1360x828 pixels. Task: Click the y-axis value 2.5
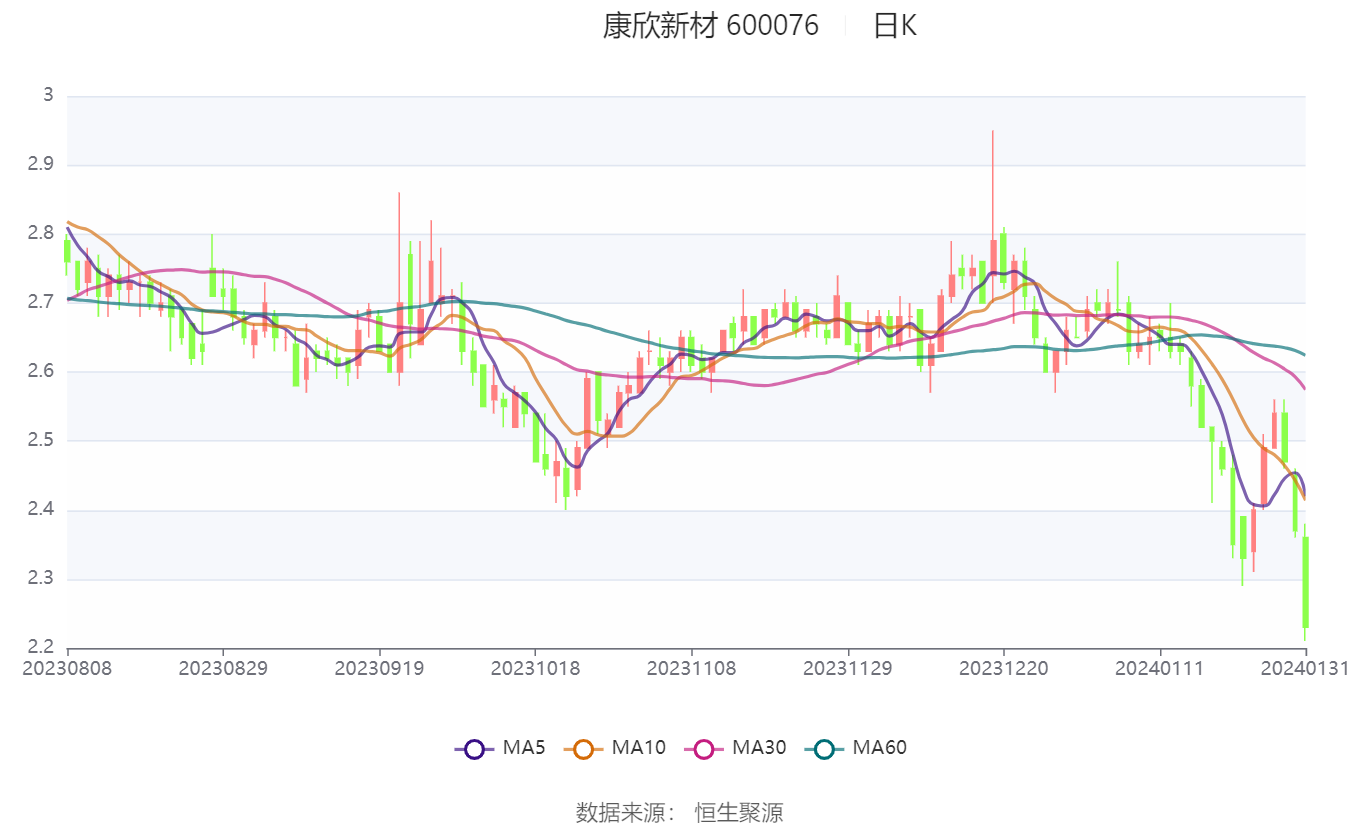[40, 441]
